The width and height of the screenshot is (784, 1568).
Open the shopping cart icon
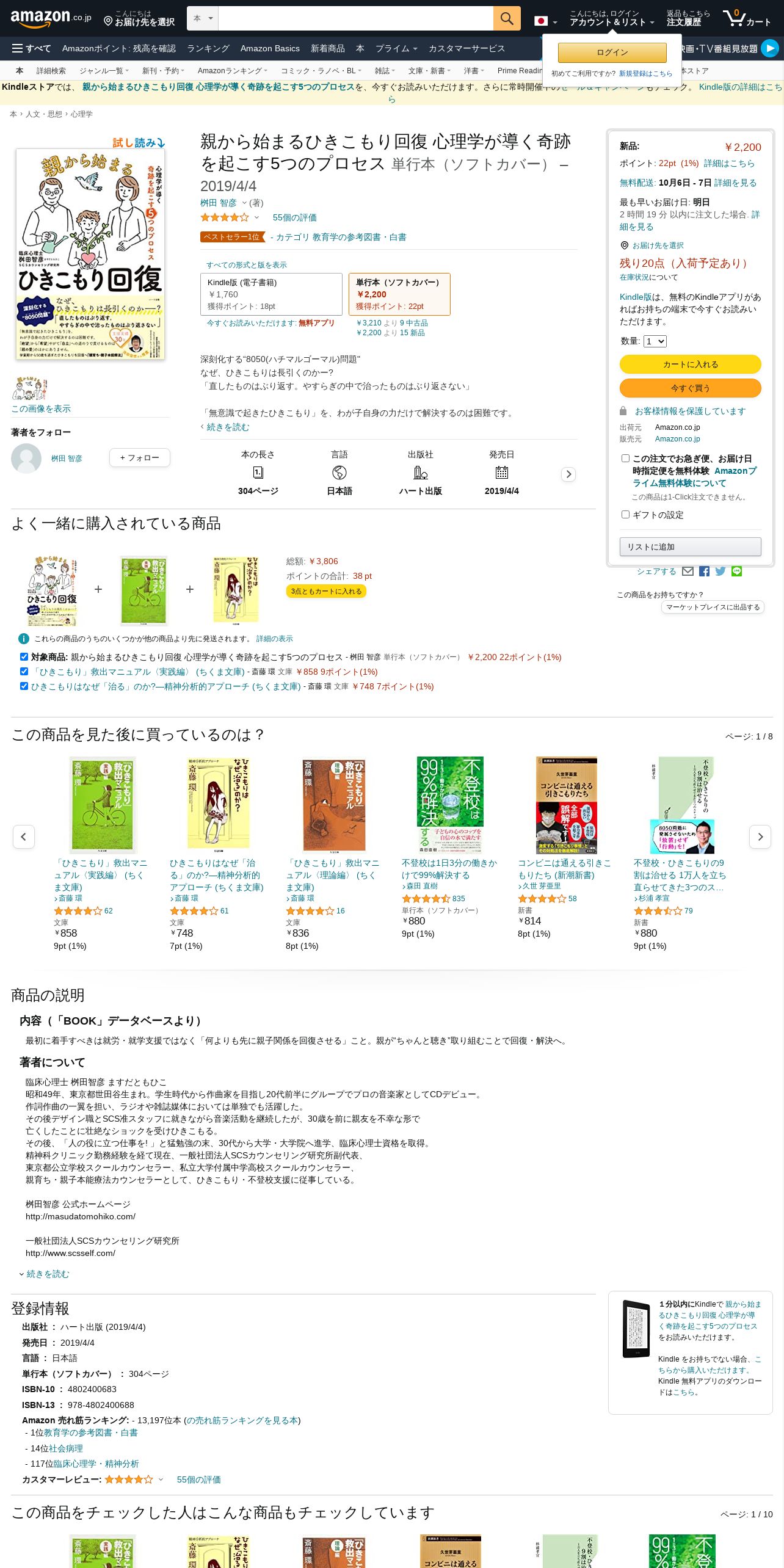pos(747,18)
